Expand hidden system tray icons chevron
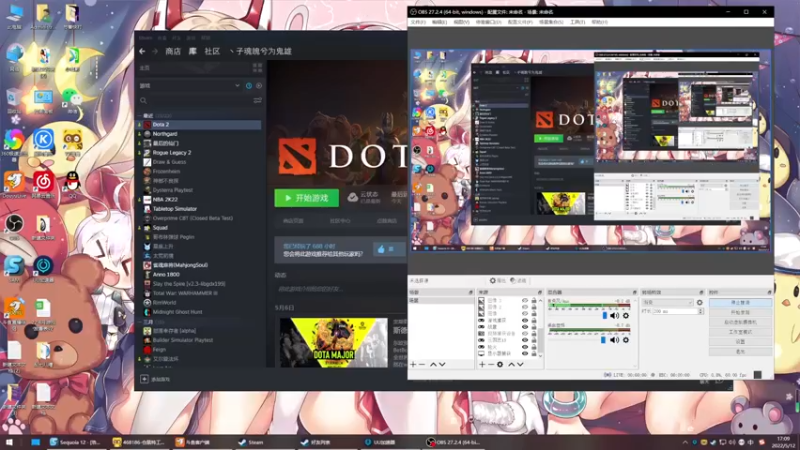800x450 pixels. click(685, 442)
